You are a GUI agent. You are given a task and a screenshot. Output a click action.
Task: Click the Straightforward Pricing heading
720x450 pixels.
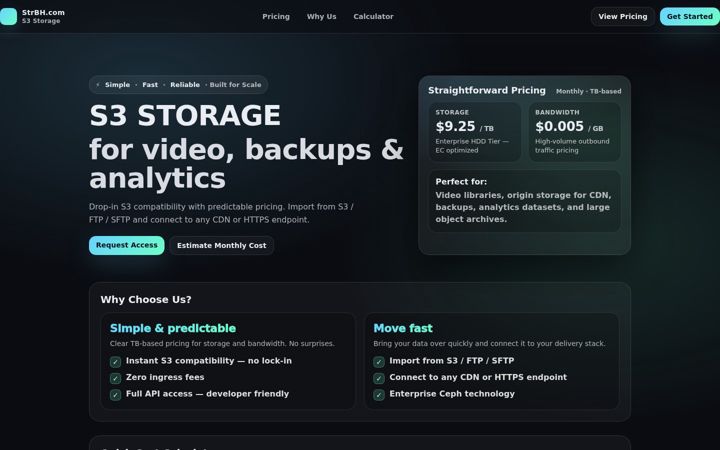487,90
